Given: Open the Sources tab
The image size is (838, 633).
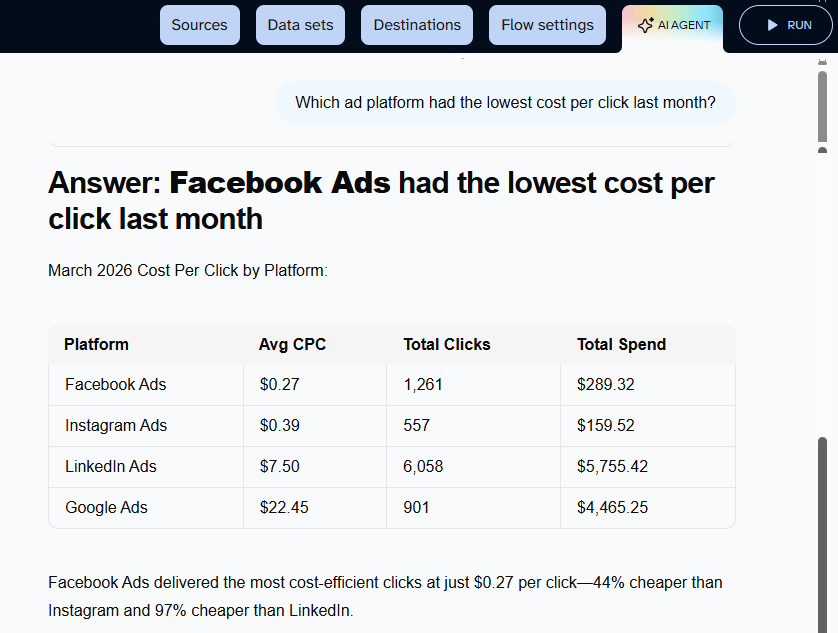Looking at the screenshot, I should tap(199, 25).
